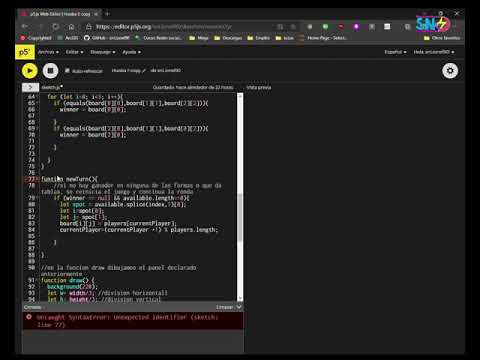Run the sketch with the yellow play button
Image resolution: width=480 pixels, height=360 pixels.
point(30,71)
